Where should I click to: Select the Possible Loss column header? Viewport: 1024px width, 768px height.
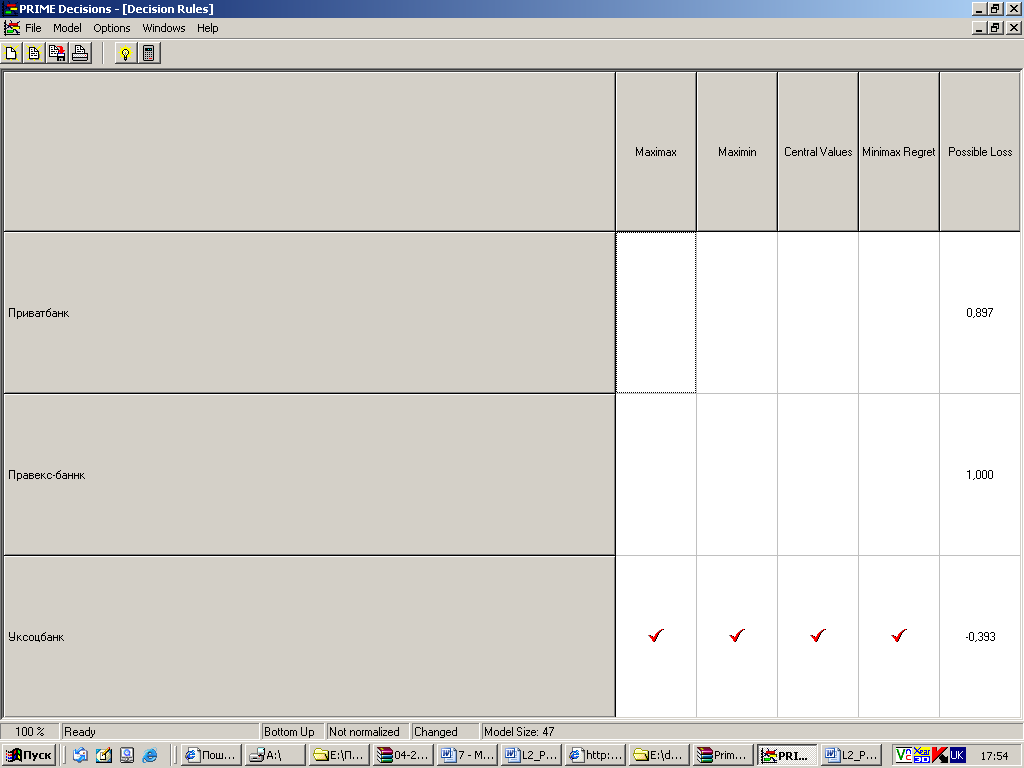coord(980,152)
